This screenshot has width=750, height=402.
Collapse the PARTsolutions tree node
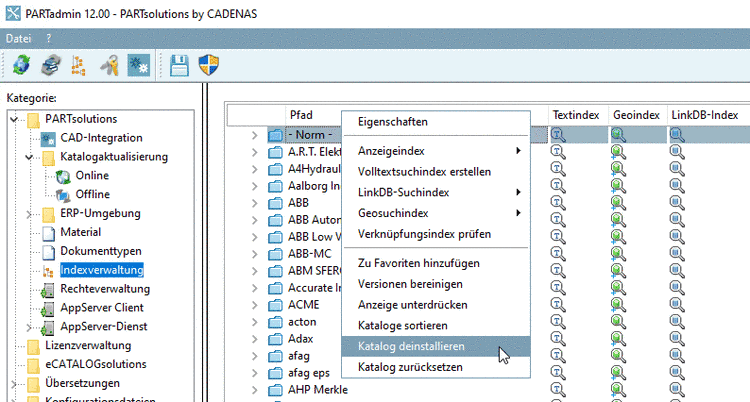pyautogui.click(x=14, y=119)
